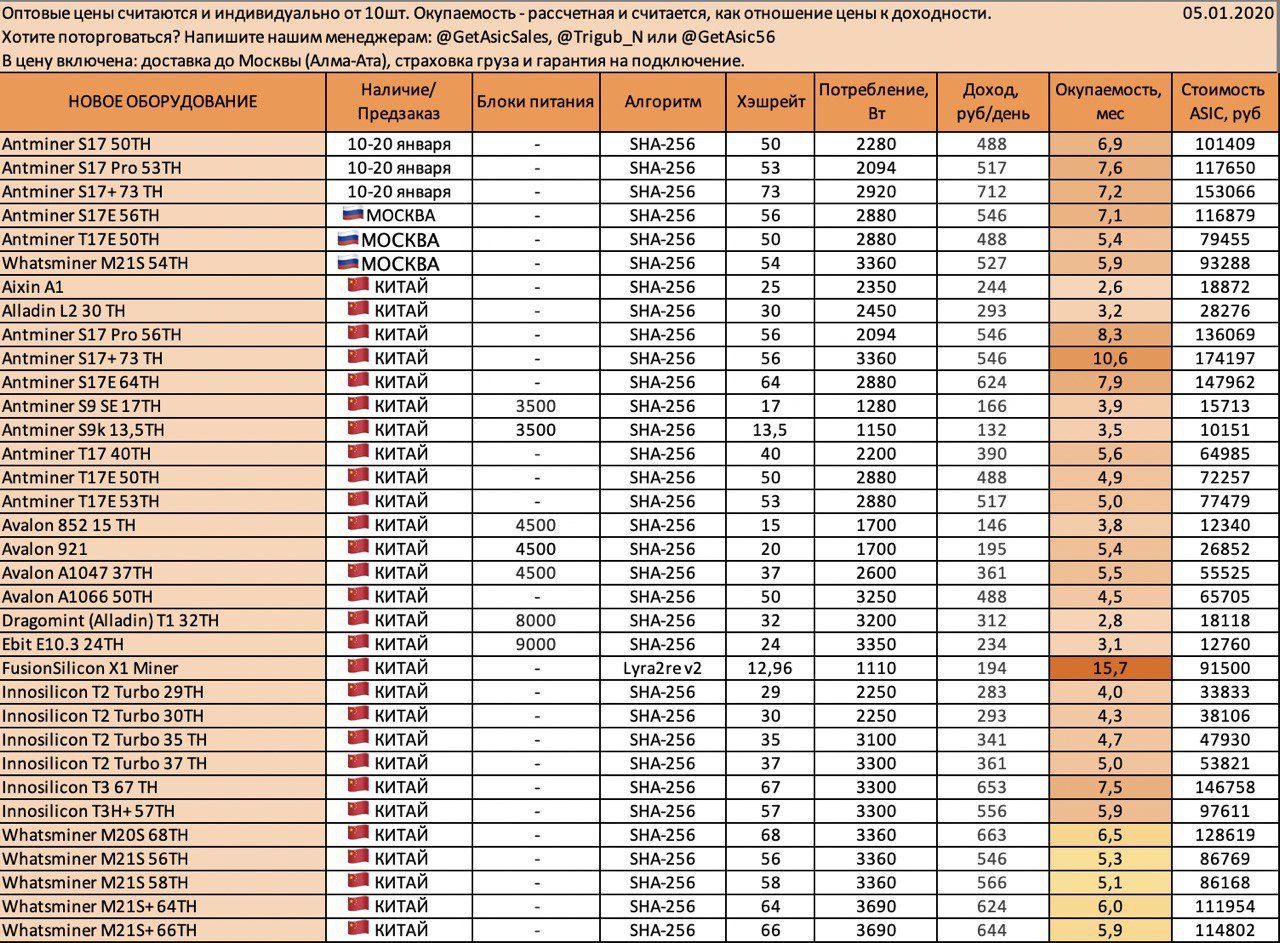Select the price cell 114802

pyautogui.click(x=1225, y=930)
